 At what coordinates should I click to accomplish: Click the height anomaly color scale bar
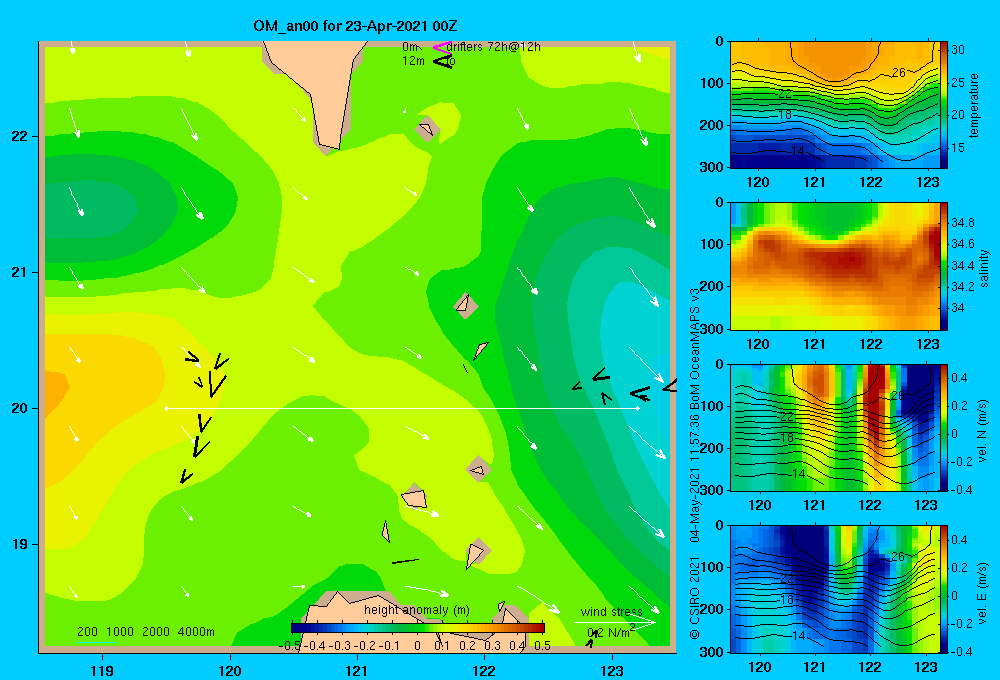(x=418, y=628)
